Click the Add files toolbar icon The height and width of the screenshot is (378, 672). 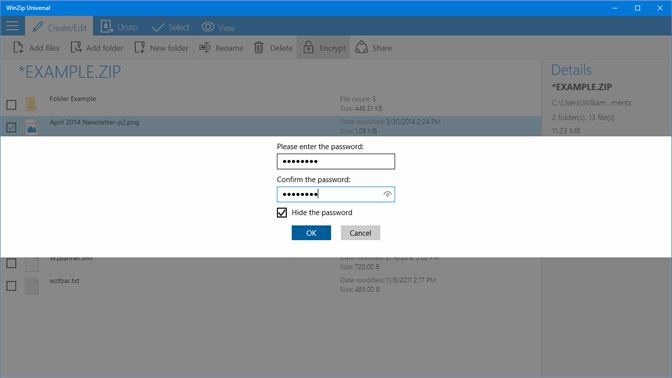[x=18, y=48]
